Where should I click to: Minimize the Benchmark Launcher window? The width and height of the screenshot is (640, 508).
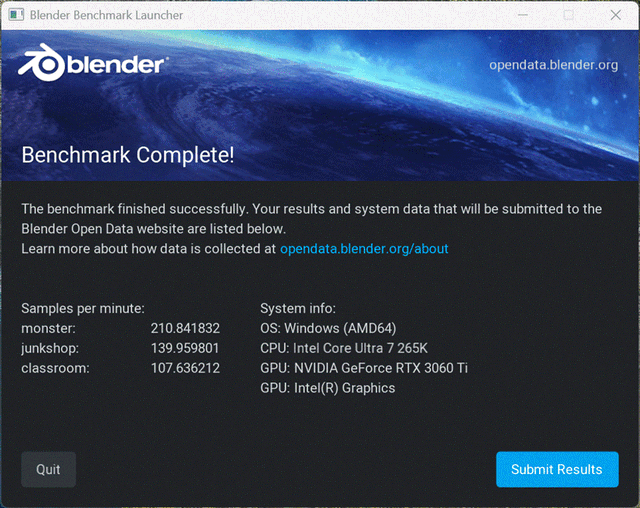523,15
